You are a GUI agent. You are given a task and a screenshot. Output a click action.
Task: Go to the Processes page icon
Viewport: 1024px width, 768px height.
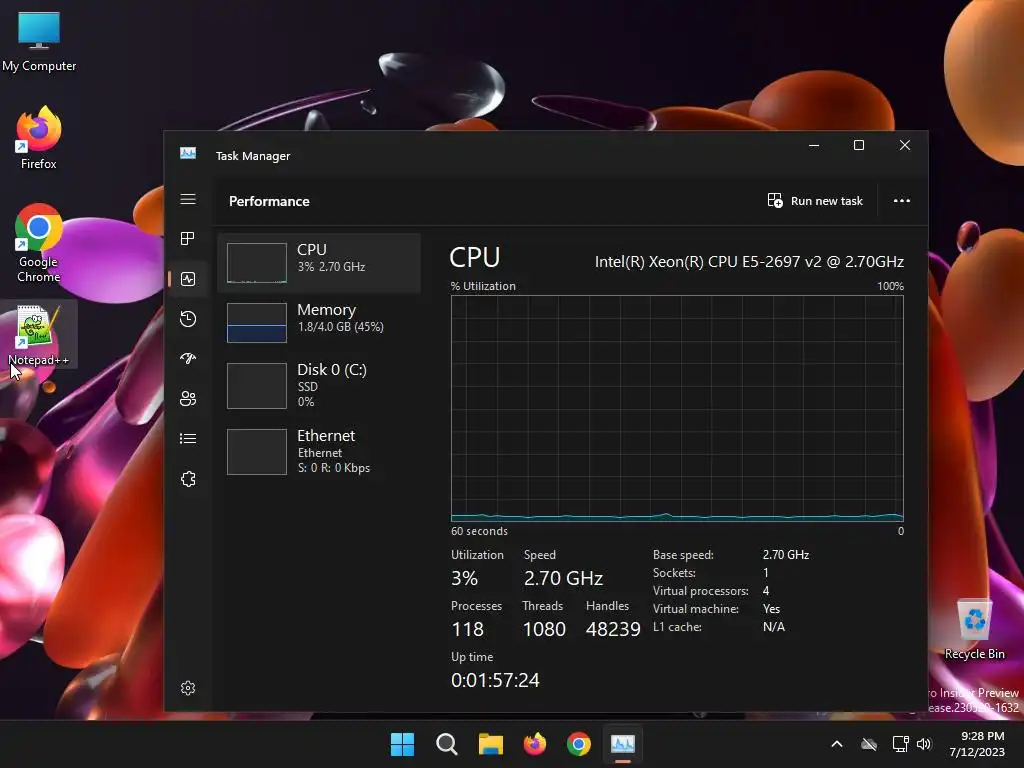click(x=188, y=238)
